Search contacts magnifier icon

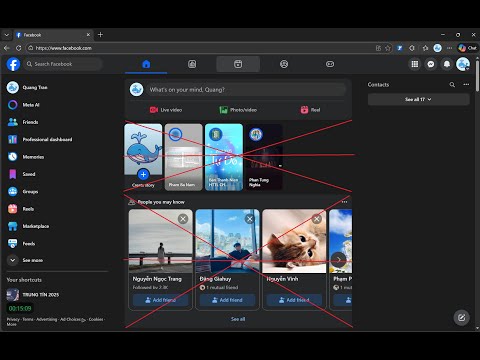coord(452,85)
